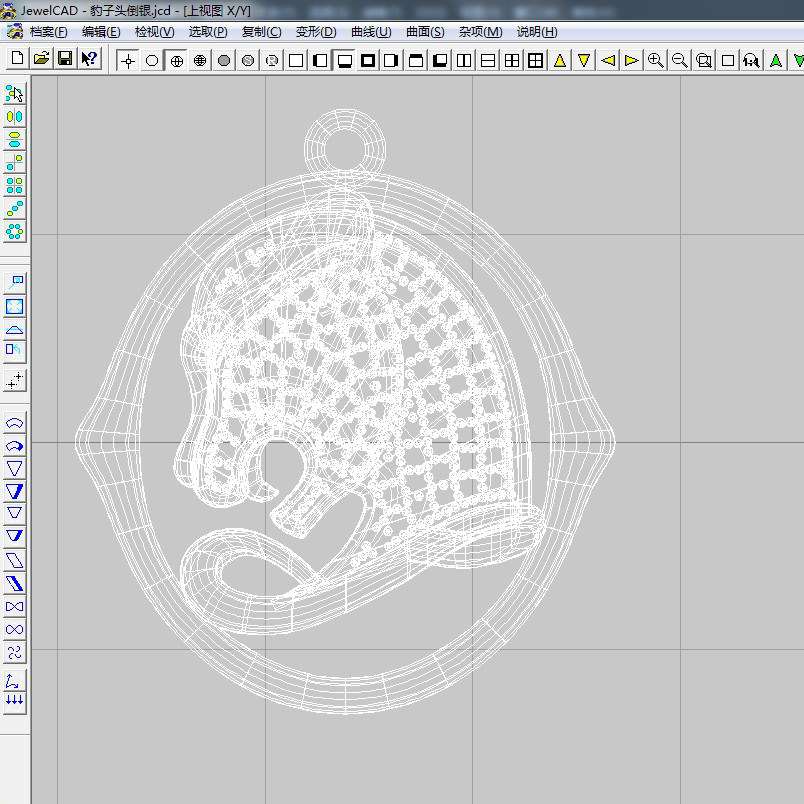Screen dimensions: 804x804
Task: Pick the selection arrow tool in left toolbar
Action: (14, 94)
